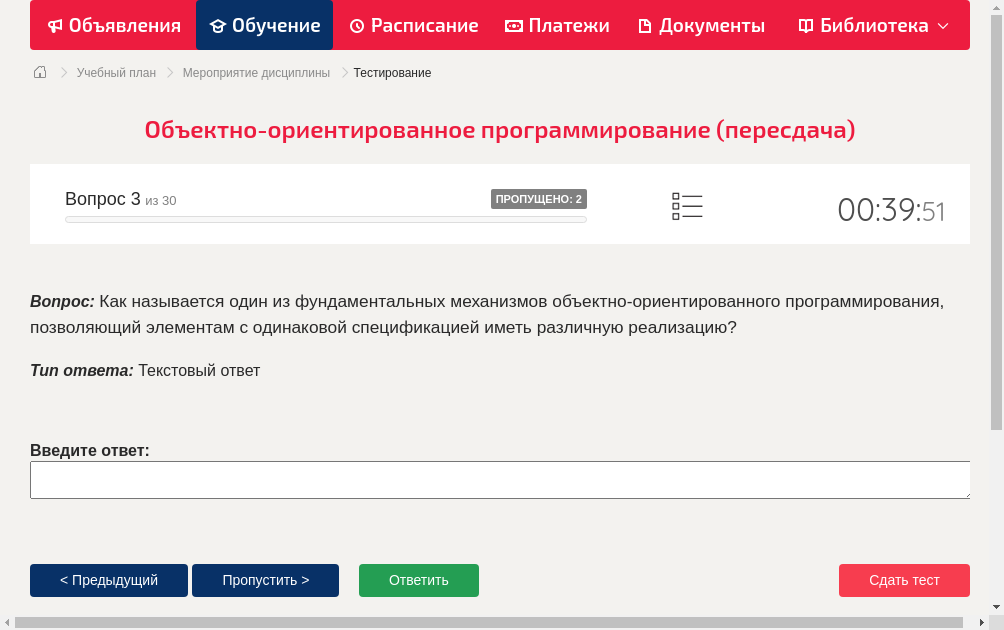Click the Пропустить button

[x=265, y=580]
